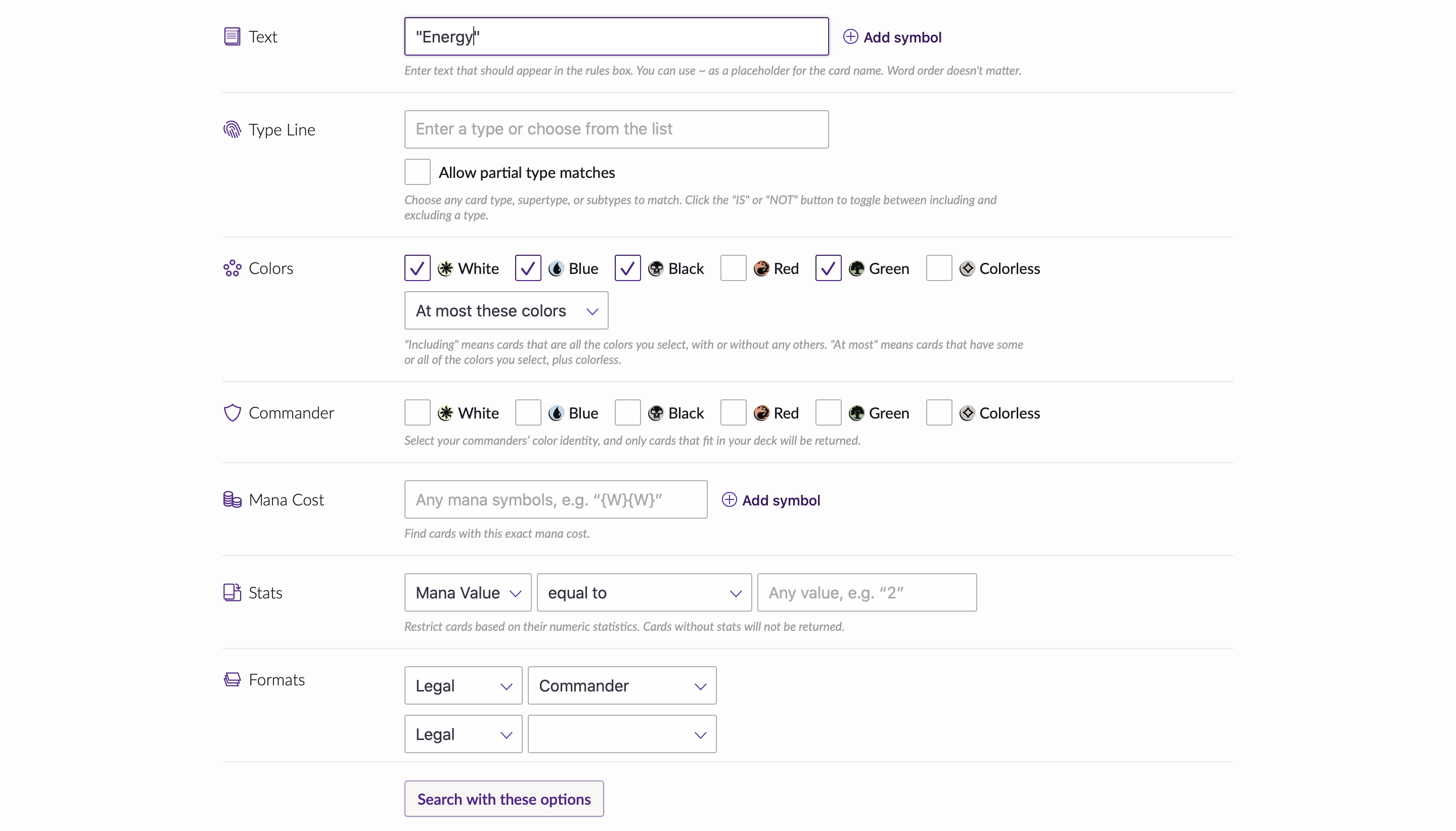The width and height of the screenshot is (1456, 831).
Task: Expand the Mana Value stats dropdown
Action: [x=468, y=593]
